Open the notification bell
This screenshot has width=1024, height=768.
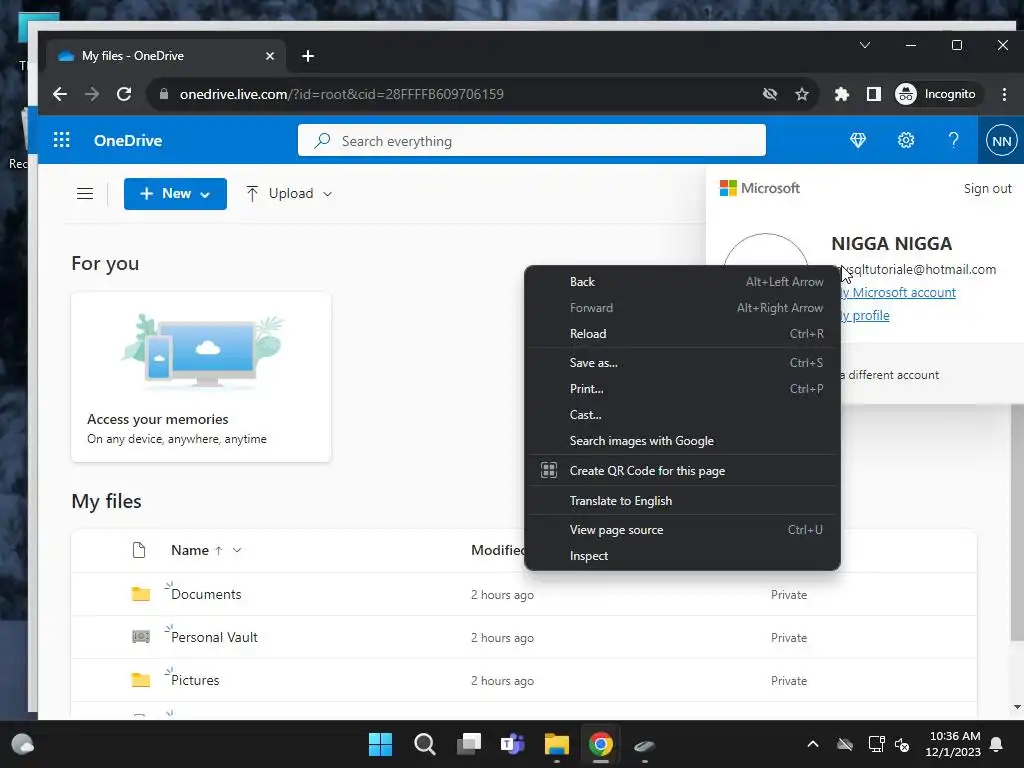[997, 744]
